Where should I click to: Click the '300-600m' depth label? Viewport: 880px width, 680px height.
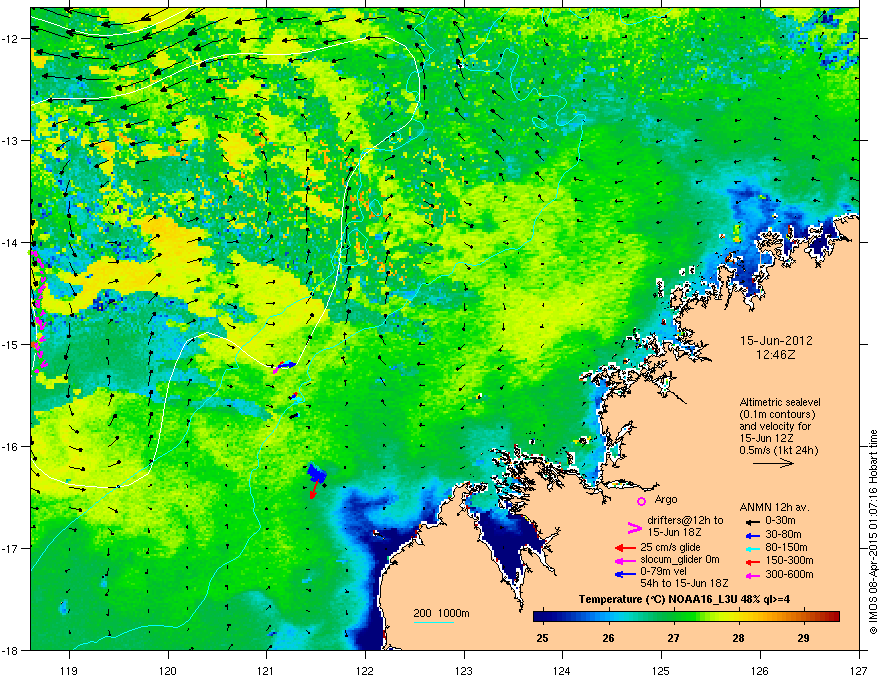(789, 575)
